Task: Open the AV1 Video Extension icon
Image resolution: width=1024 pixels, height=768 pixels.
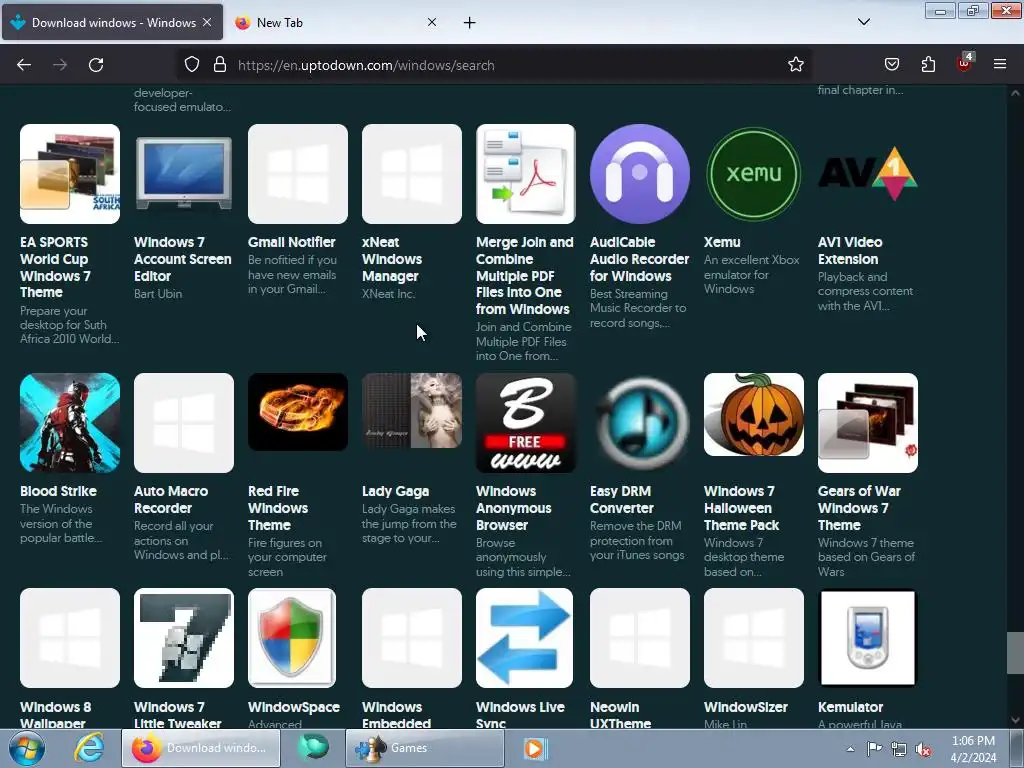Action: (867, 174)
